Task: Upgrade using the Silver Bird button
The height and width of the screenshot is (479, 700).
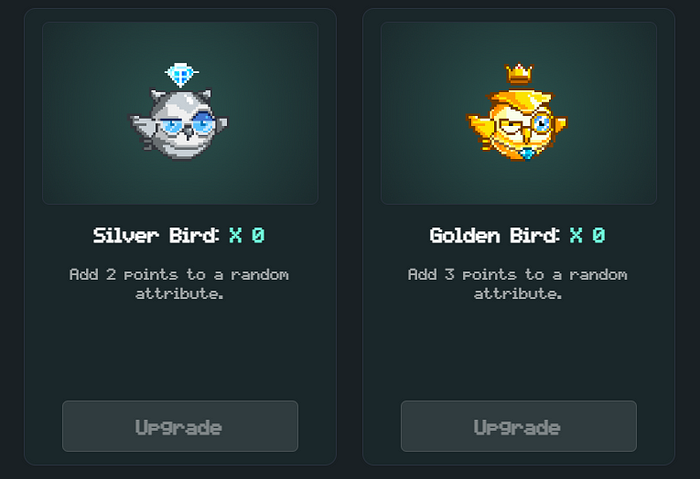Action: [x=180, y=426]
